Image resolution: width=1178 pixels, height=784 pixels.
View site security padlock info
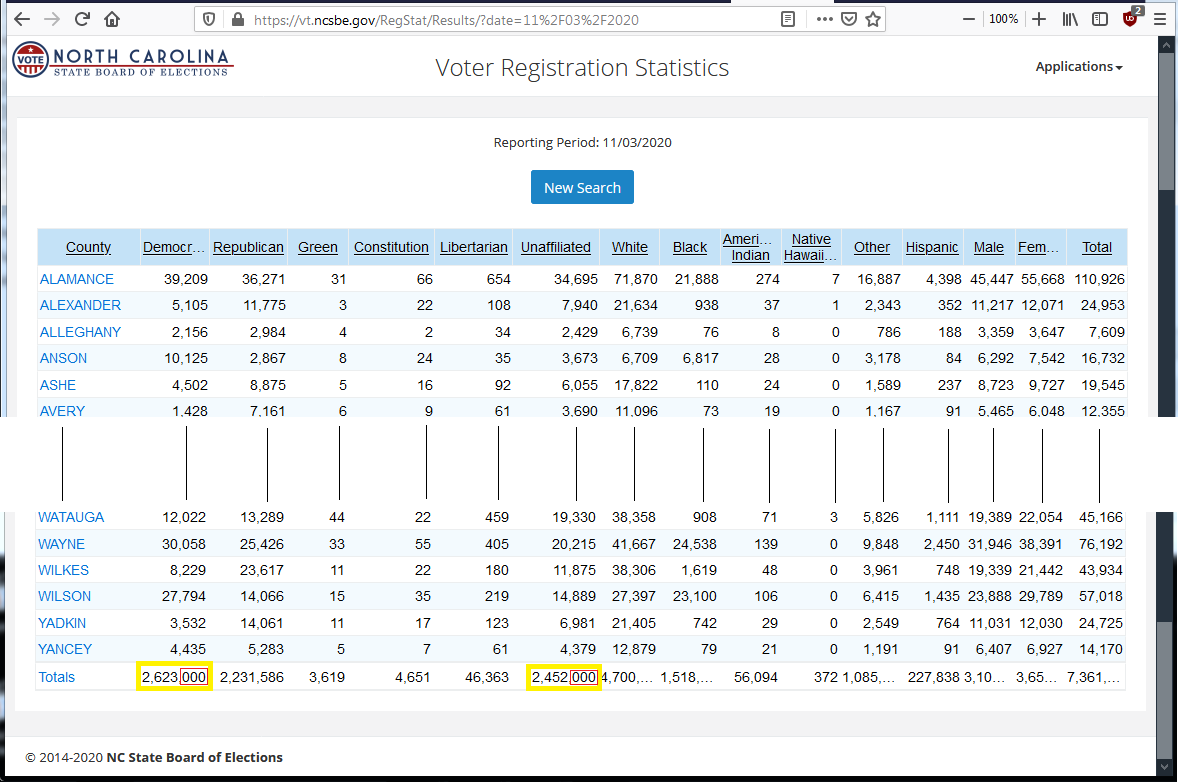click(237, 20)
